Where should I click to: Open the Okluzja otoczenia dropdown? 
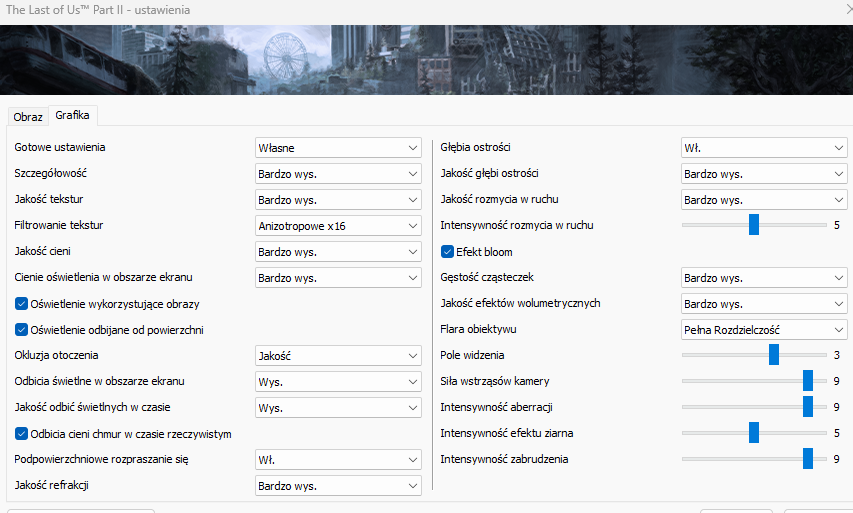tap(338, 355)
